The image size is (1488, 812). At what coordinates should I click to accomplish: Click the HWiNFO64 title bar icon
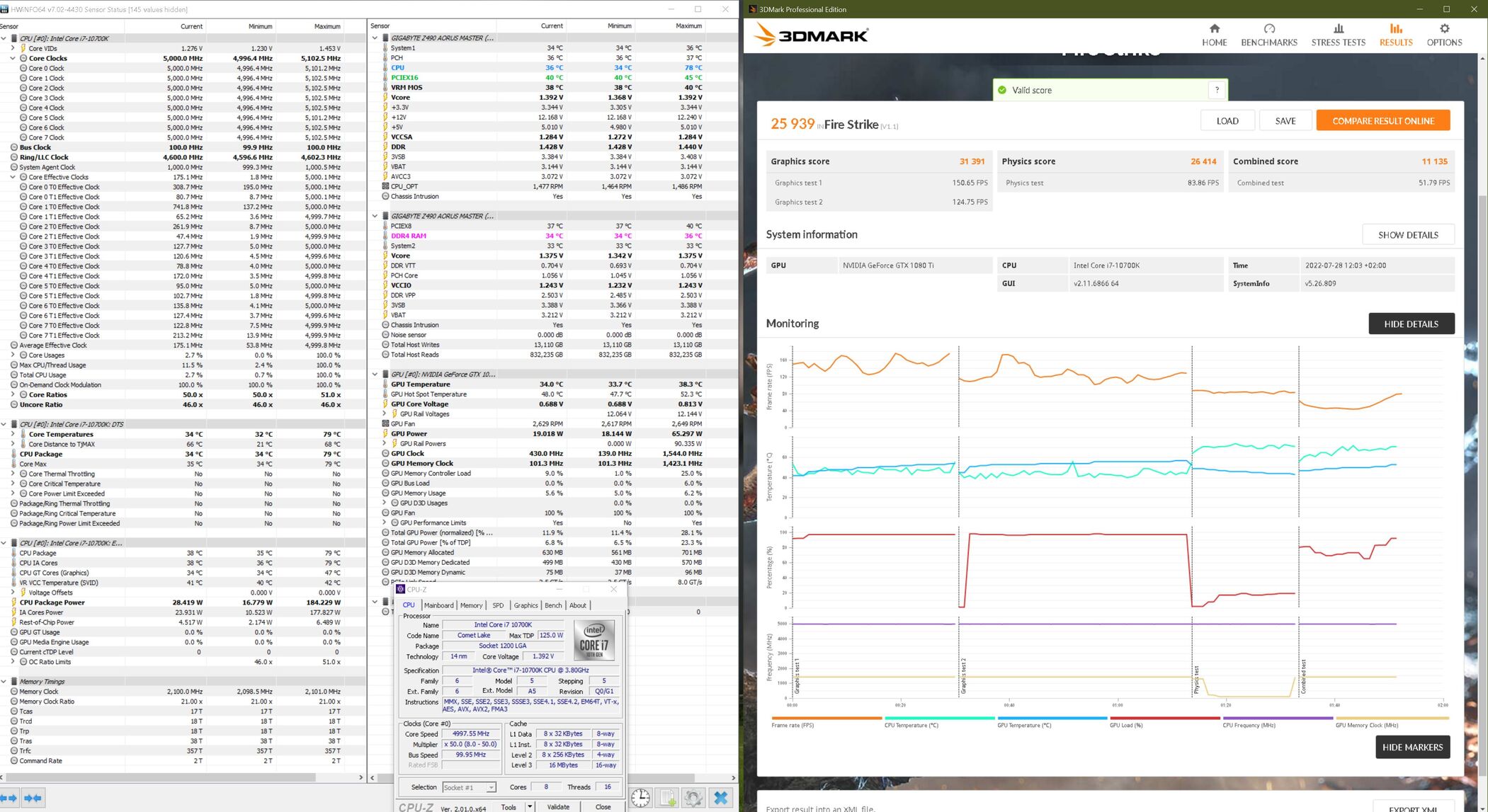[5, 9]
